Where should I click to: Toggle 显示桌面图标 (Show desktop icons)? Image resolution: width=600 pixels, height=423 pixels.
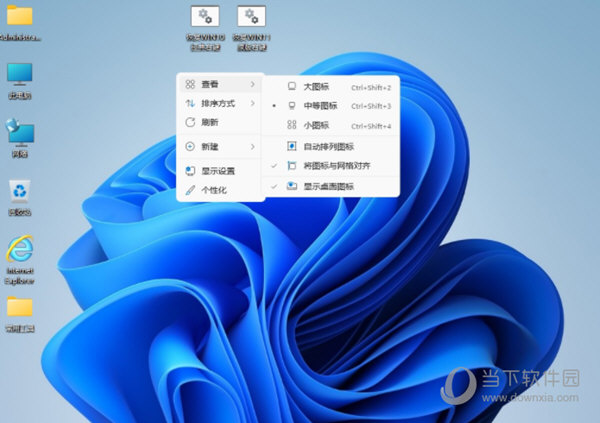pyautogui.click(x=331, y=186)
